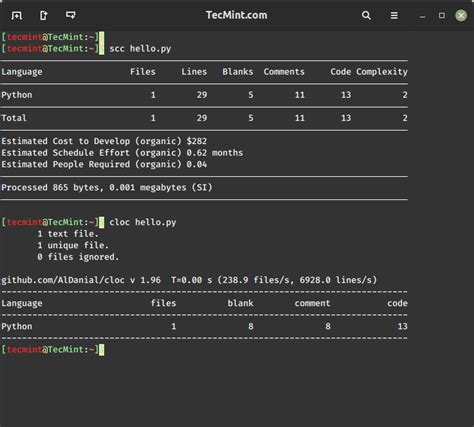Click the Total row in scc output

pos(204,118)
